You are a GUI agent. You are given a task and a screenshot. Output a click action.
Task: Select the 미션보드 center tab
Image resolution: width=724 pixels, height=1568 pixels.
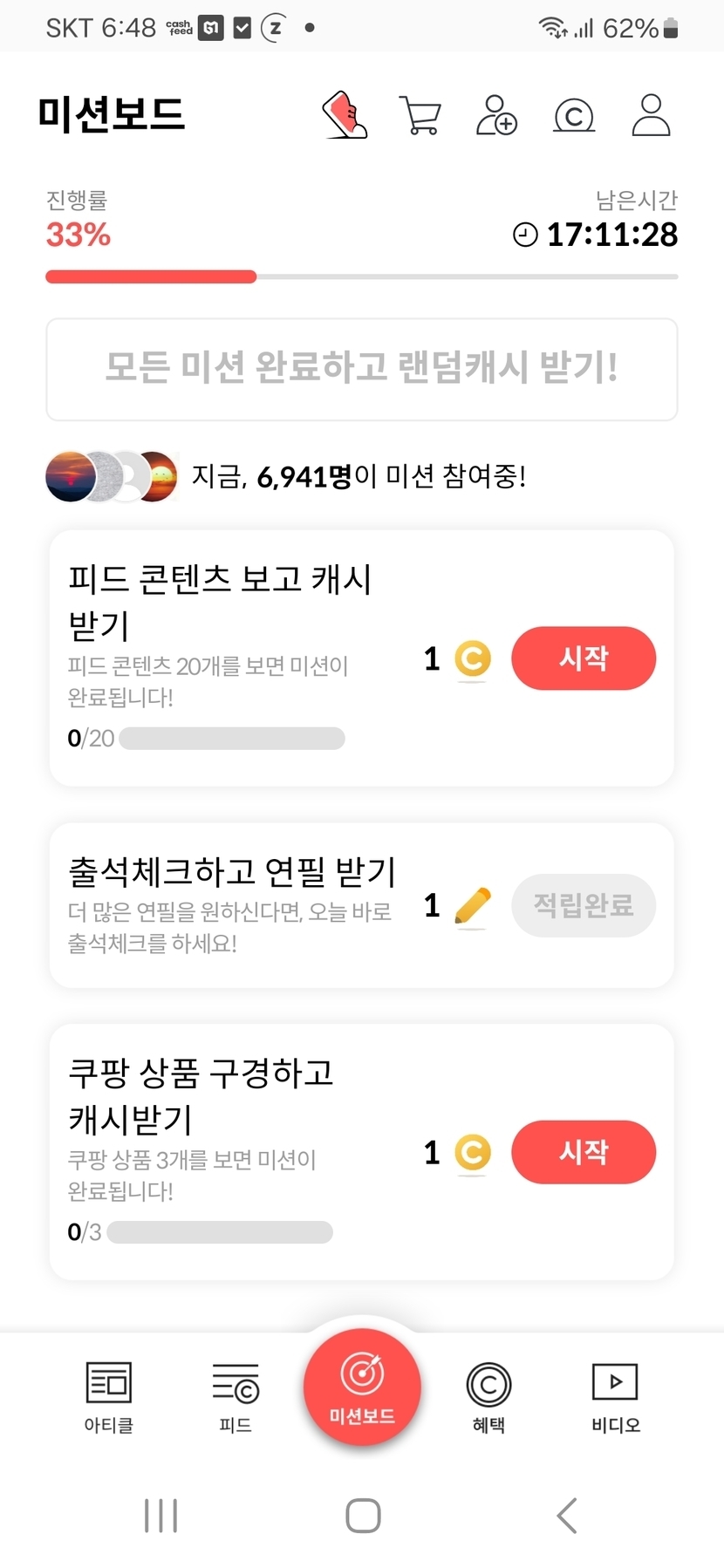coord(362,1387)
